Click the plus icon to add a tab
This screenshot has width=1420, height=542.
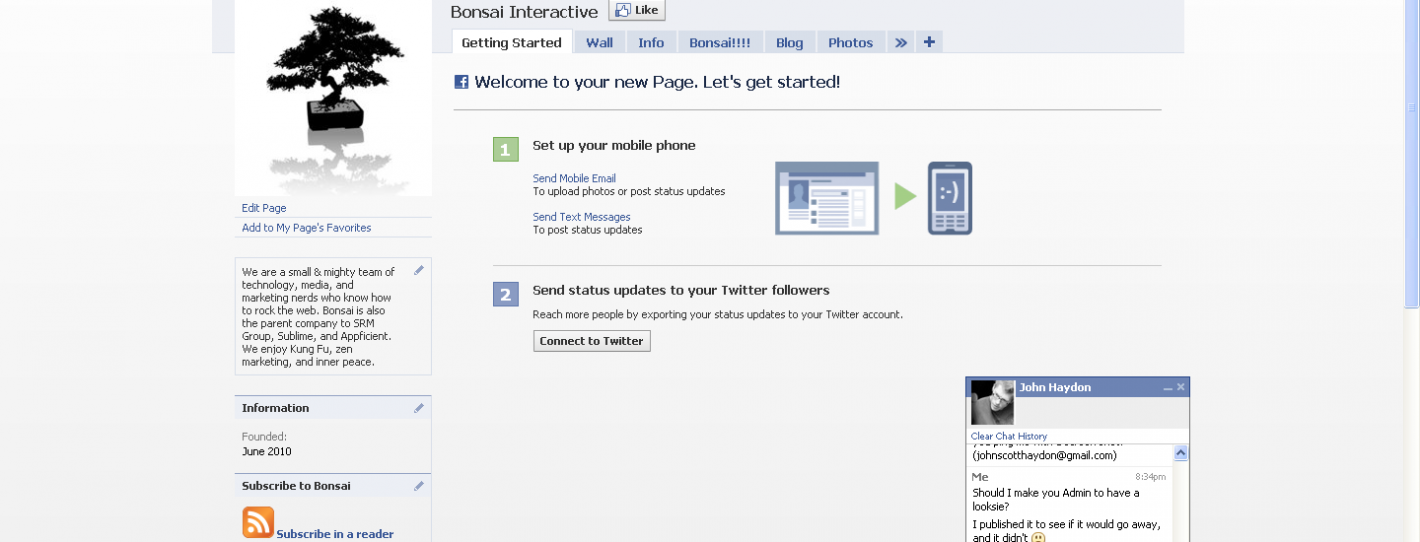click(929, 42)
